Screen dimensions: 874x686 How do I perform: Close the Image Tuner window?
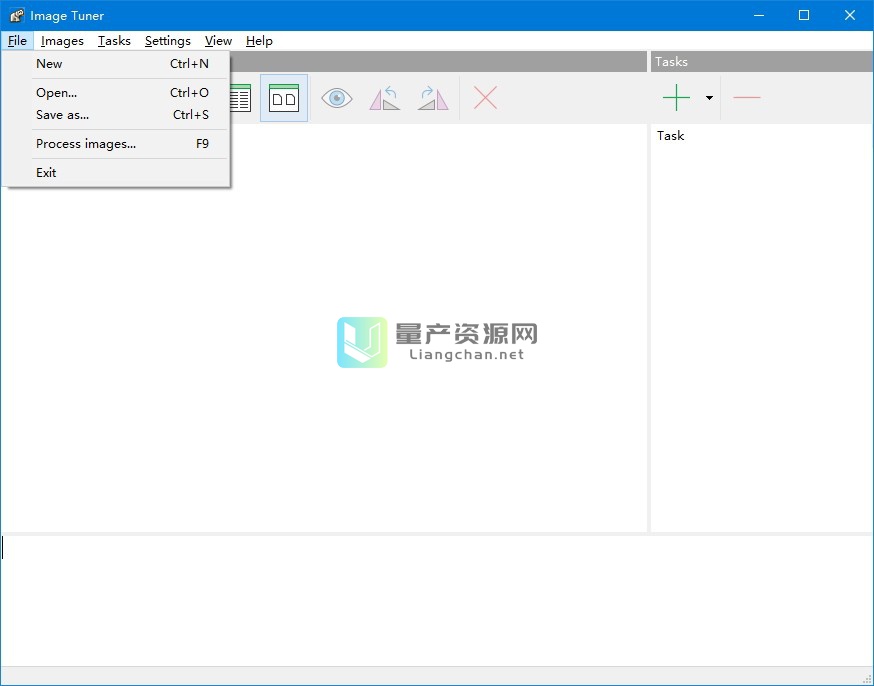pyautogui.click(x=849, y=16)
